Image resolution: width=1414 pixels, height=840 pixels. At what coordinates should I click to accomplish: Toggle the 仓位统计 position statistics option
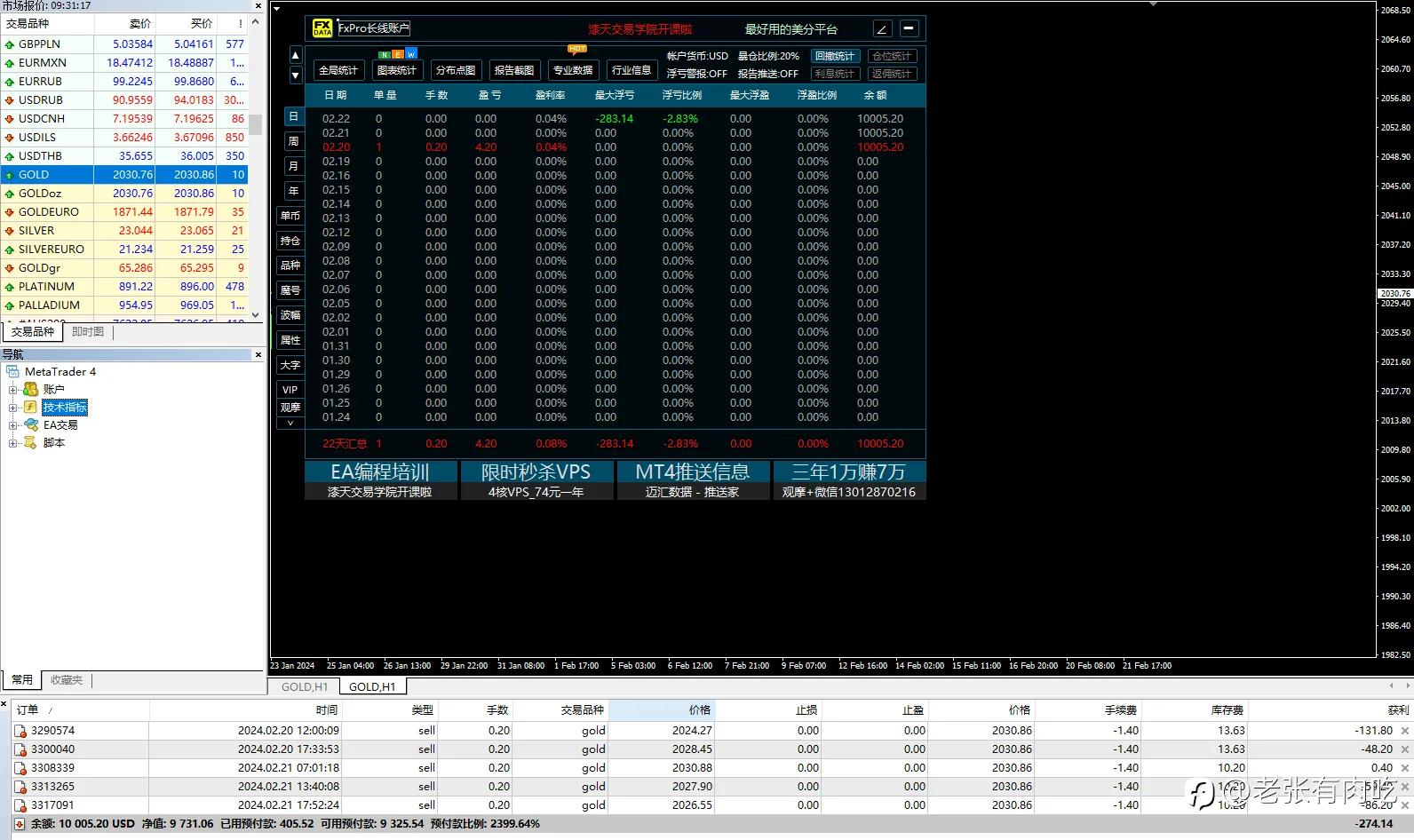click(x=892, y=56)
